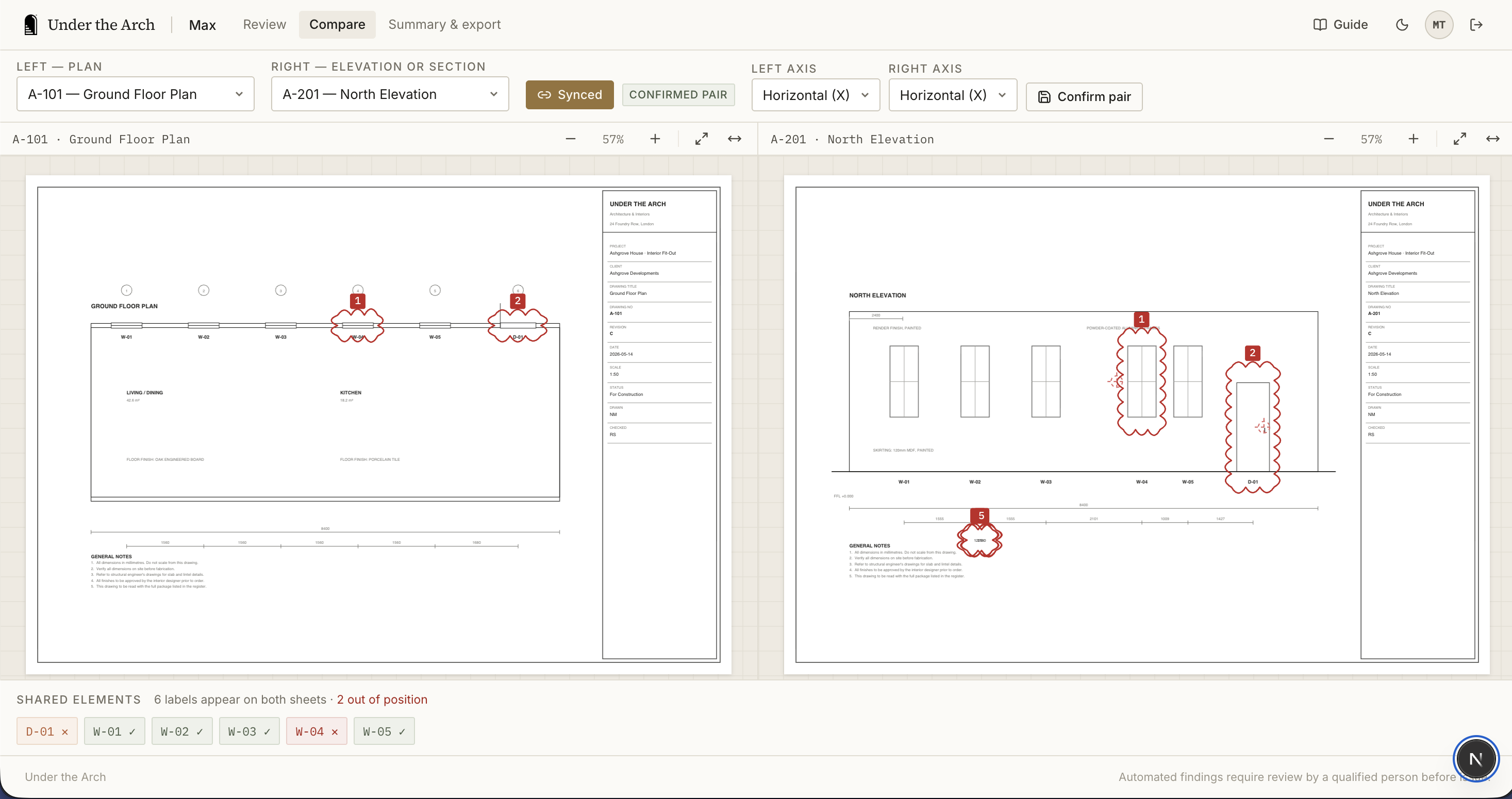The width and height of the screenshot is (1512, 799).
Task: Toggle the W-04 shared element chip
Action: pos(317,731)
